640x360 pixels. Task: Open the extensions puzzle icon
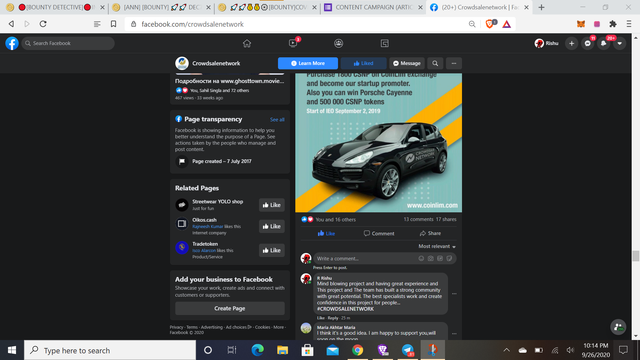[613, 24]
